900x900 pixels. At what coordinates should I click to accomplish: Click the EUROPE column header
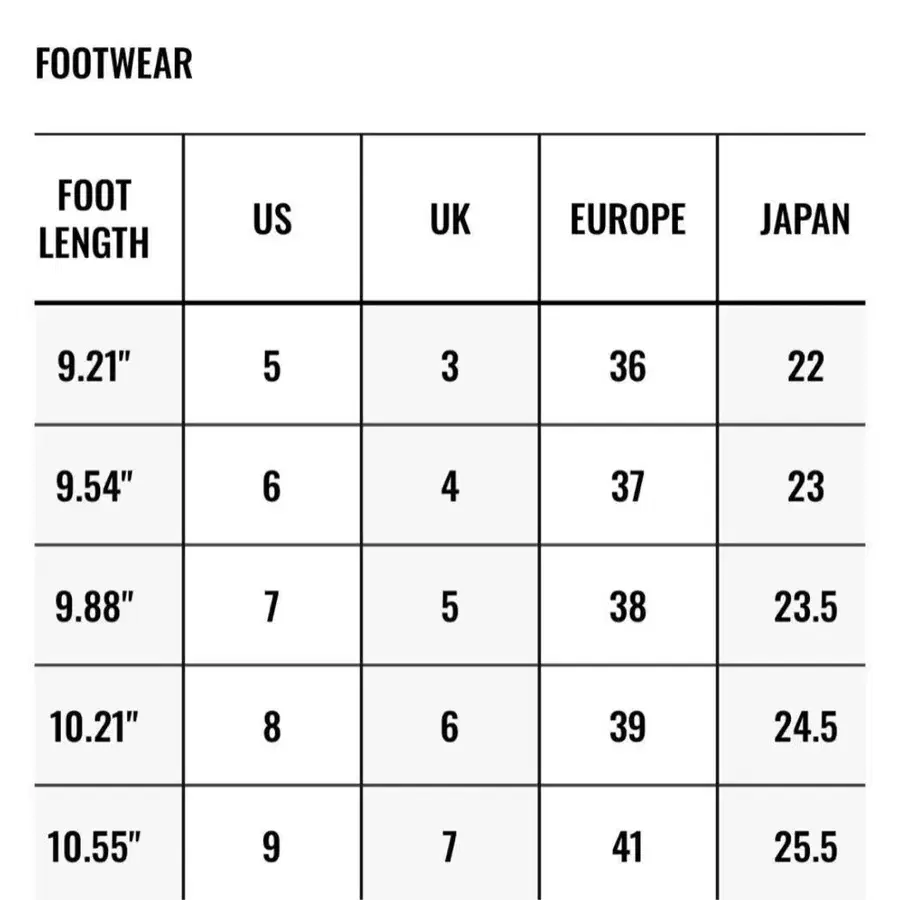click(628, 219)
